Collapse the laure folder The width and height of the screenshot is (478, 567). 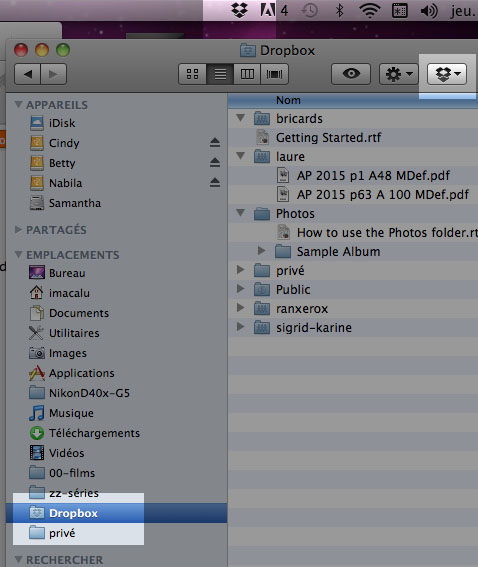(x=240, y=156)
